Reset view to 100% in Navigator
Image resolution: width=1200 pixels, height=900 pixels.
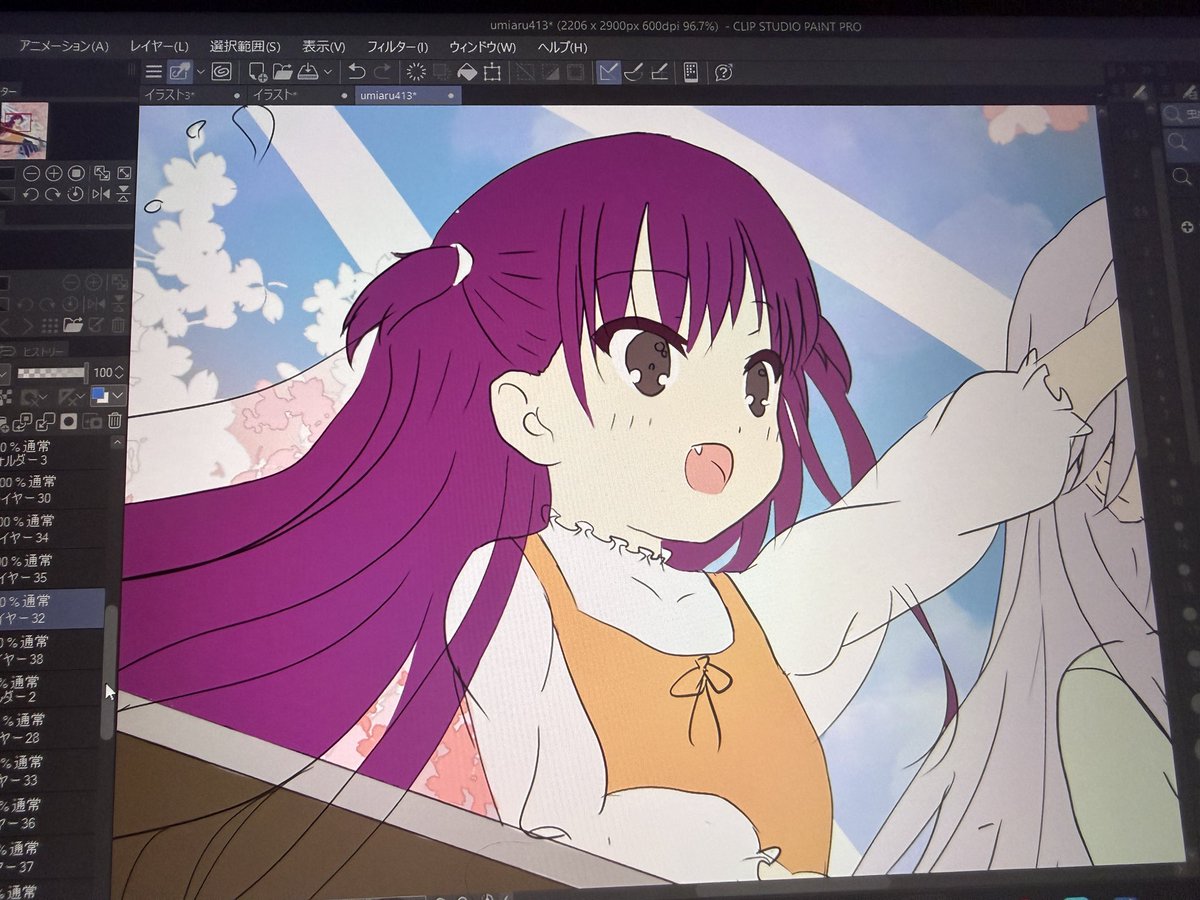76,173
